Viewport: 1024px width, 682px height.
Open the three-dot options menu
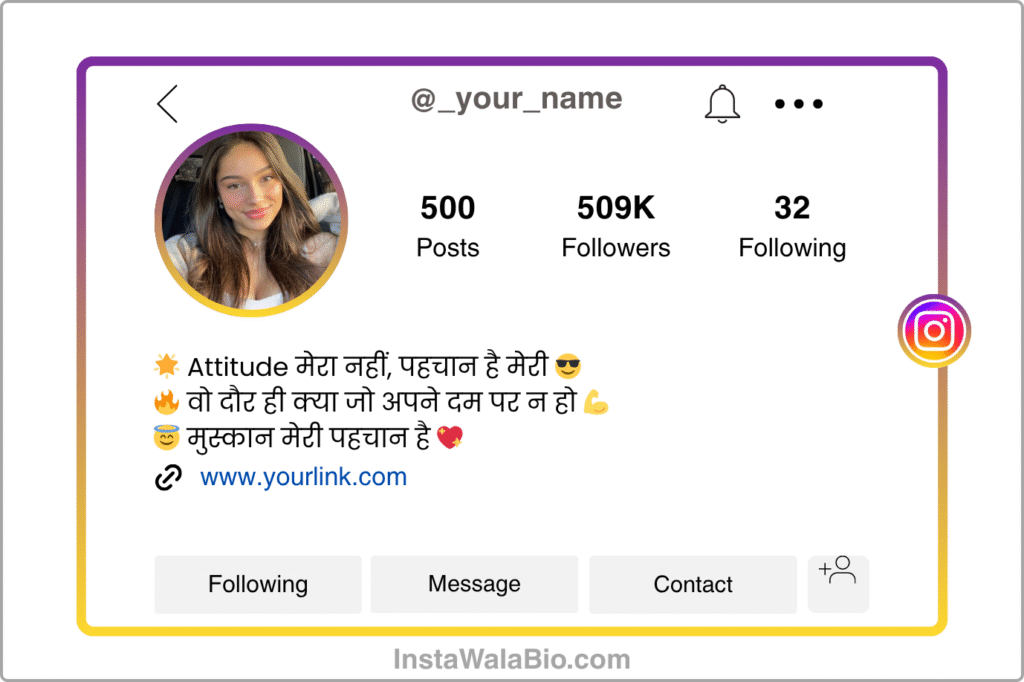(799, 104)
